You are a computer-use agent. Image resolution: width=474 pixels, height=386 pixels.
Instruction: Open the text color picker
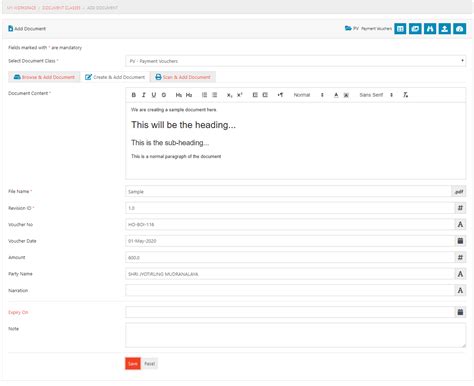pyautogui.click(x=336, y=95)
